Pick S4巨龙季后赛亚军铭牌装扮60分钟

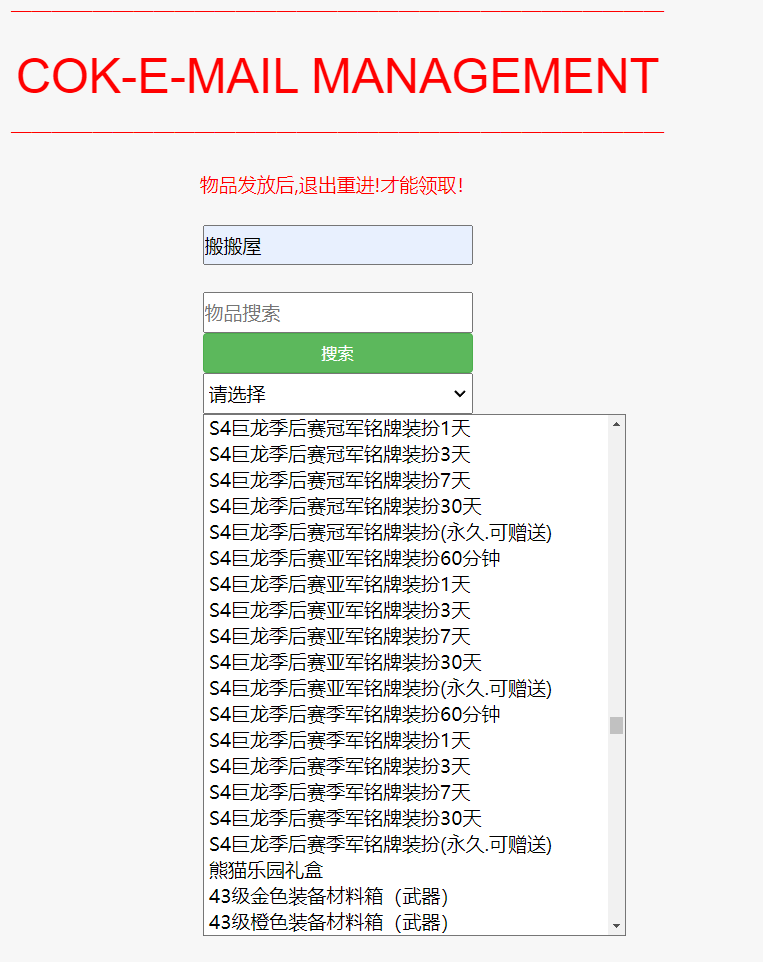click(x=355, y=559)
